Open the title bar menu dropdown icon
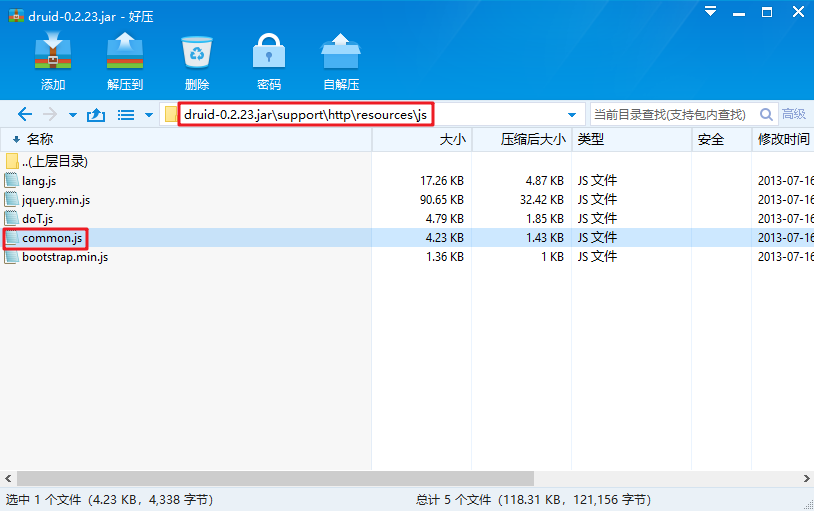The width and height of the screenshot is (814, 511). (710, 11)
